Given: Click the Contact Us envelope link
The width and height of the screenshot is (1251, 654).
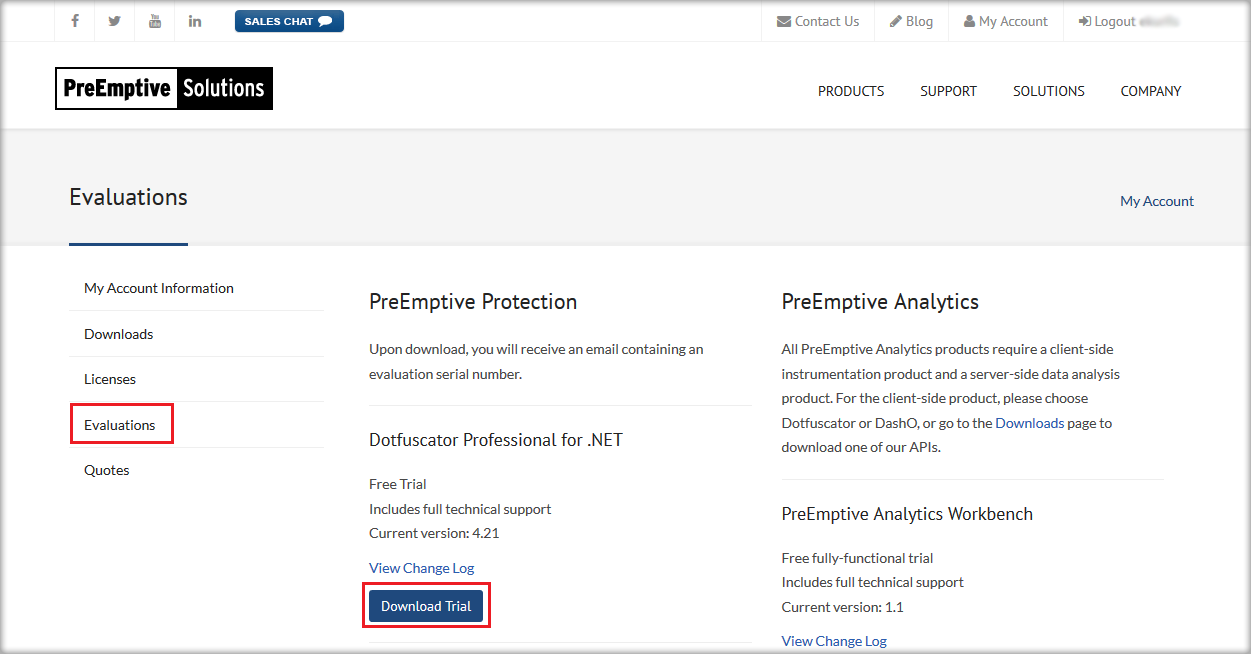Looking at the screenshot, I should click(x=818, y=21).
